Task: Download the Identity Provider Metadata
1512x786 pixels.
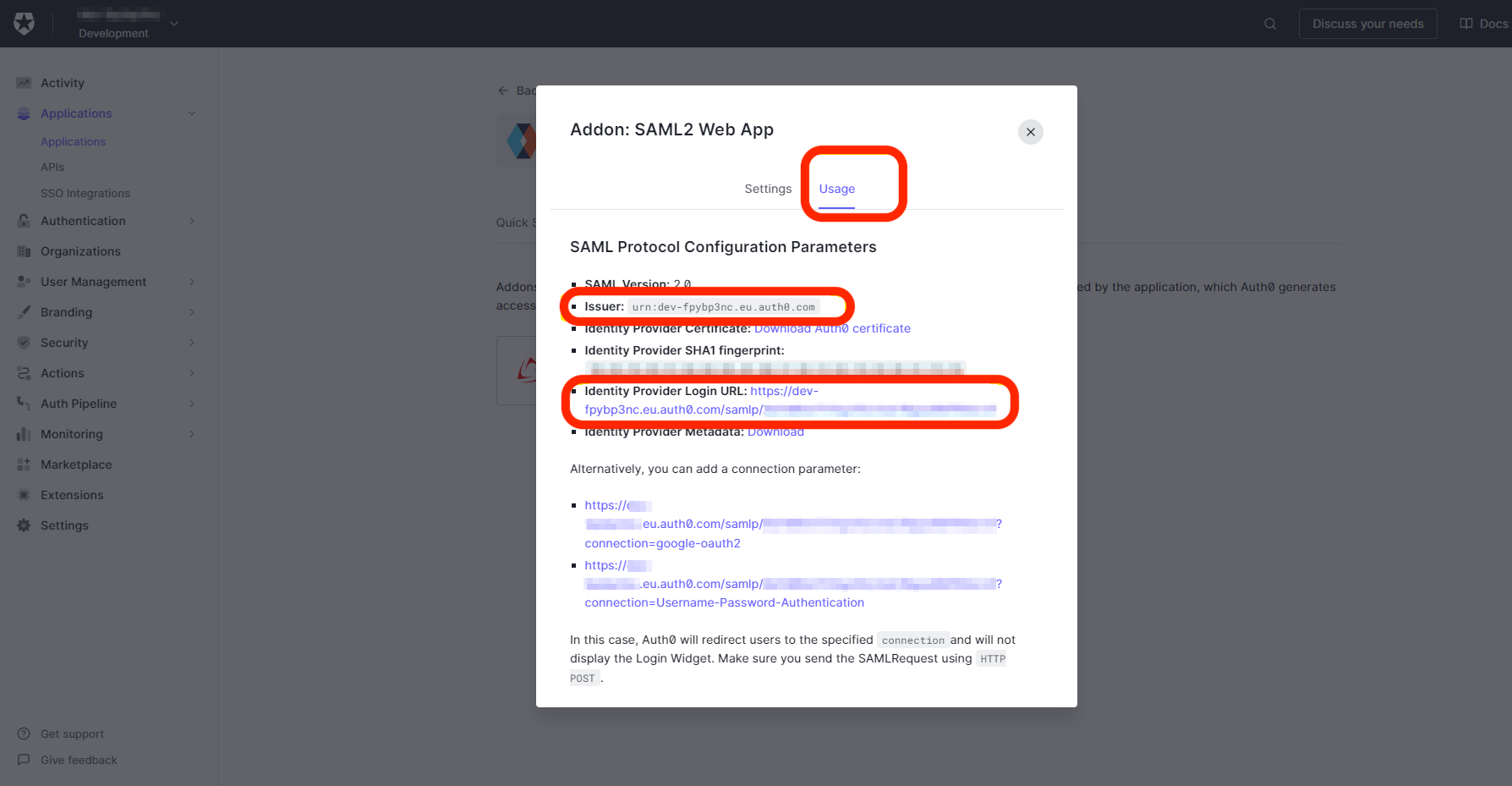Action: pyautogui.click(x=775, y=431)
